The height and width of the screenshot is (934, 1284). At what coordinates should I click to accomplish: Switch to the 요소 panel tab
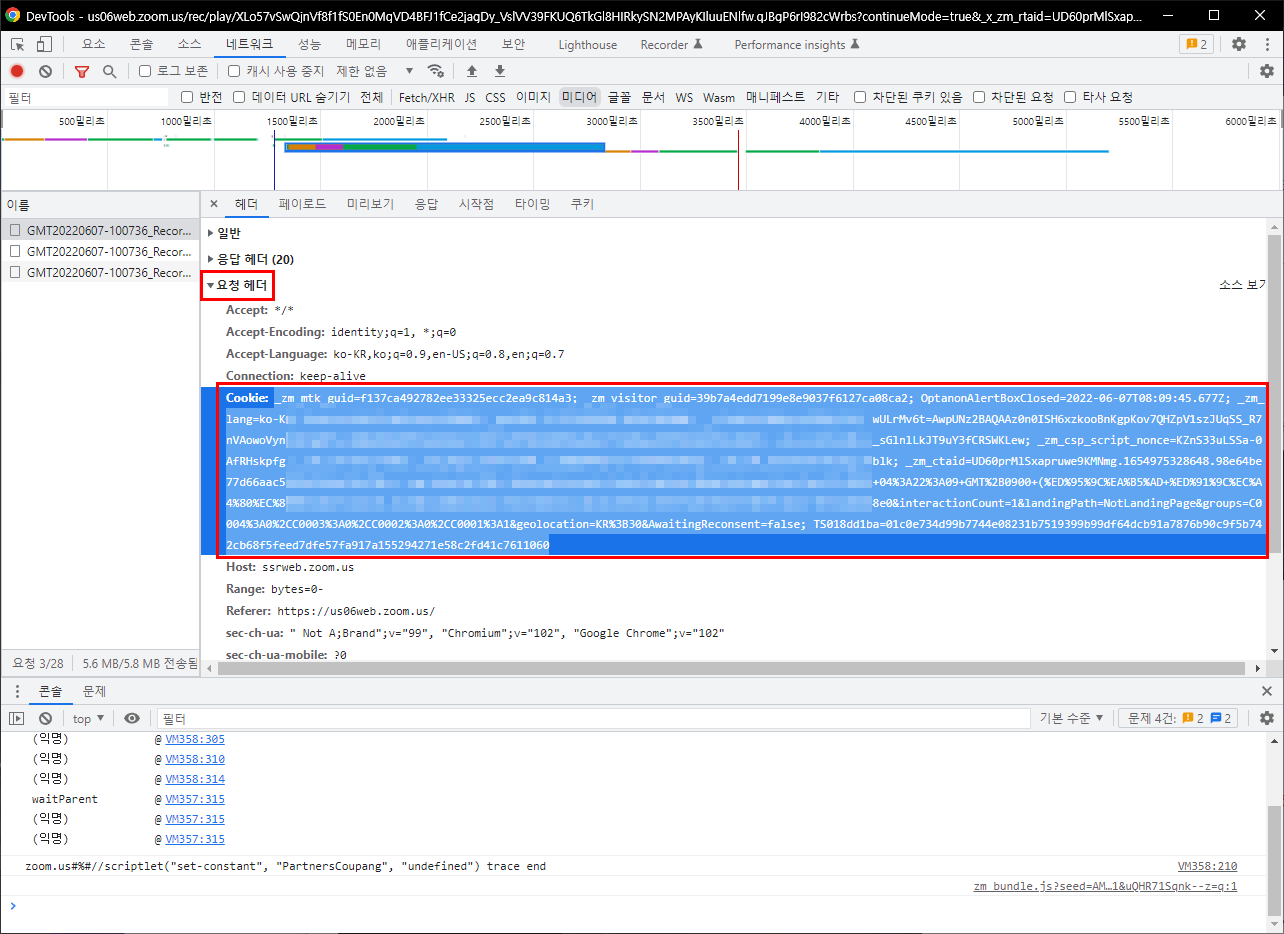[93, 44]
